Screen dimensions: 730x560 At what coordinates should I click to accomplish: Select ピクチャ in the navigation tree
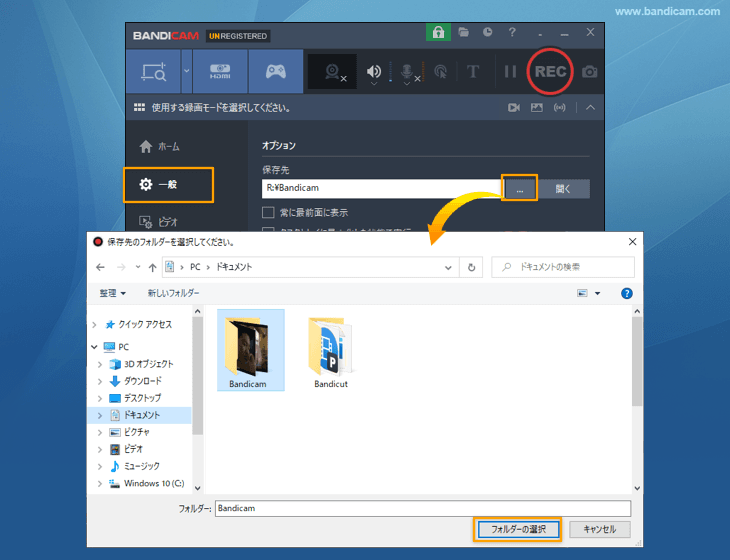(x=136, y=432)
